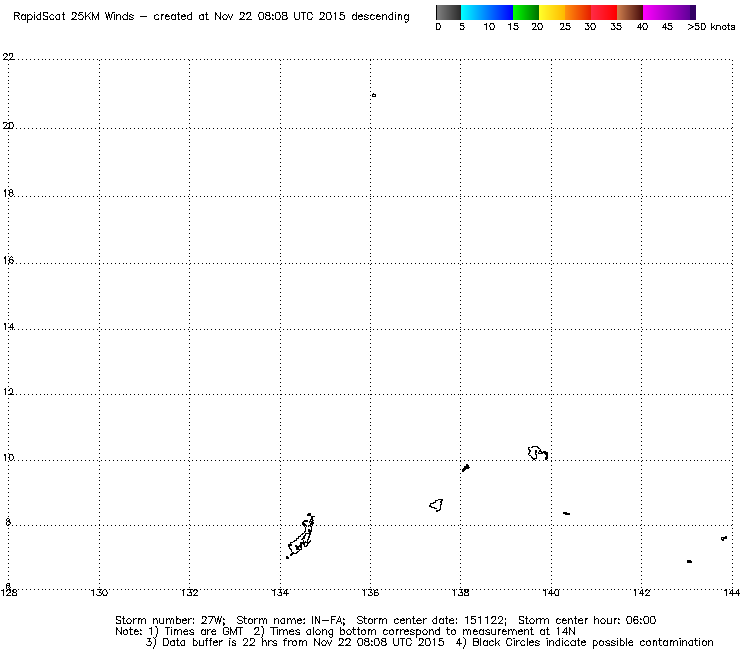
Task: Click the orange 25-30 knots legend segment
Action: (578, 12)
